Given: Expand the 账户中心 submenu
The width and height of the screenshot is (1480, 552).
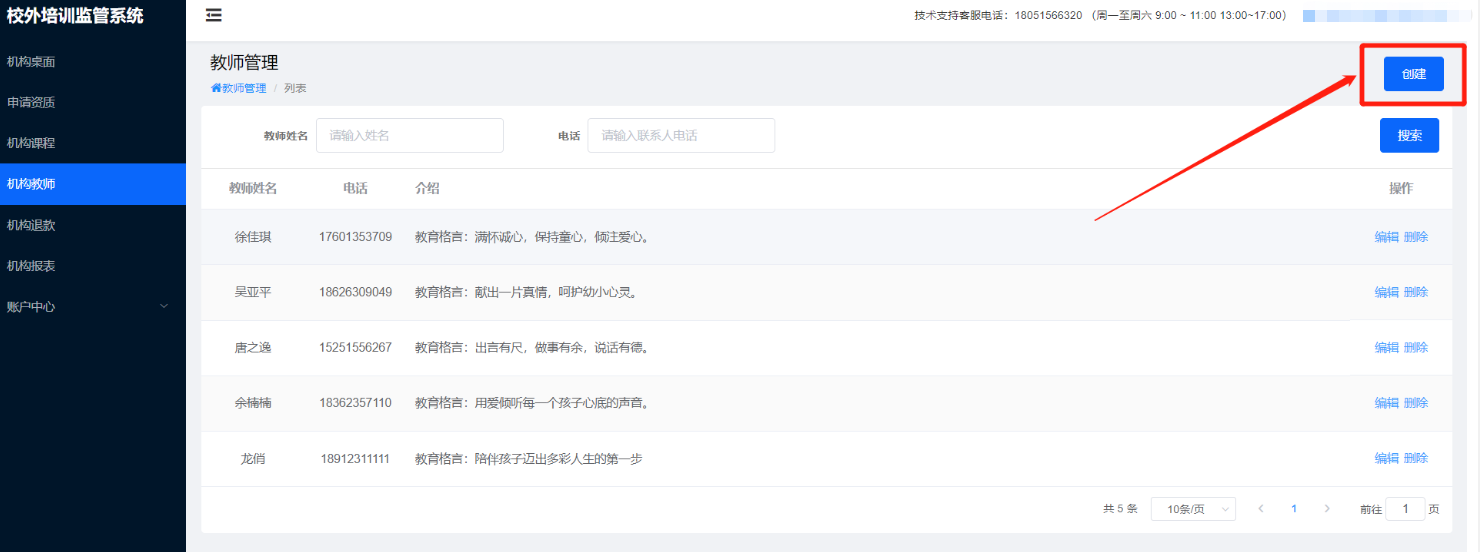Looking at the screenshot, I should 92,307.
